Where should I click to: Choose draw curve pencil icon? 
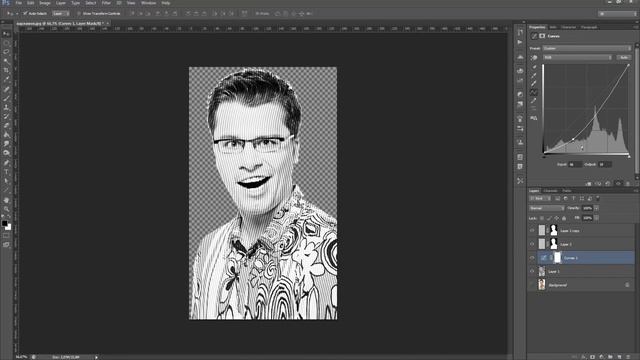534,101
